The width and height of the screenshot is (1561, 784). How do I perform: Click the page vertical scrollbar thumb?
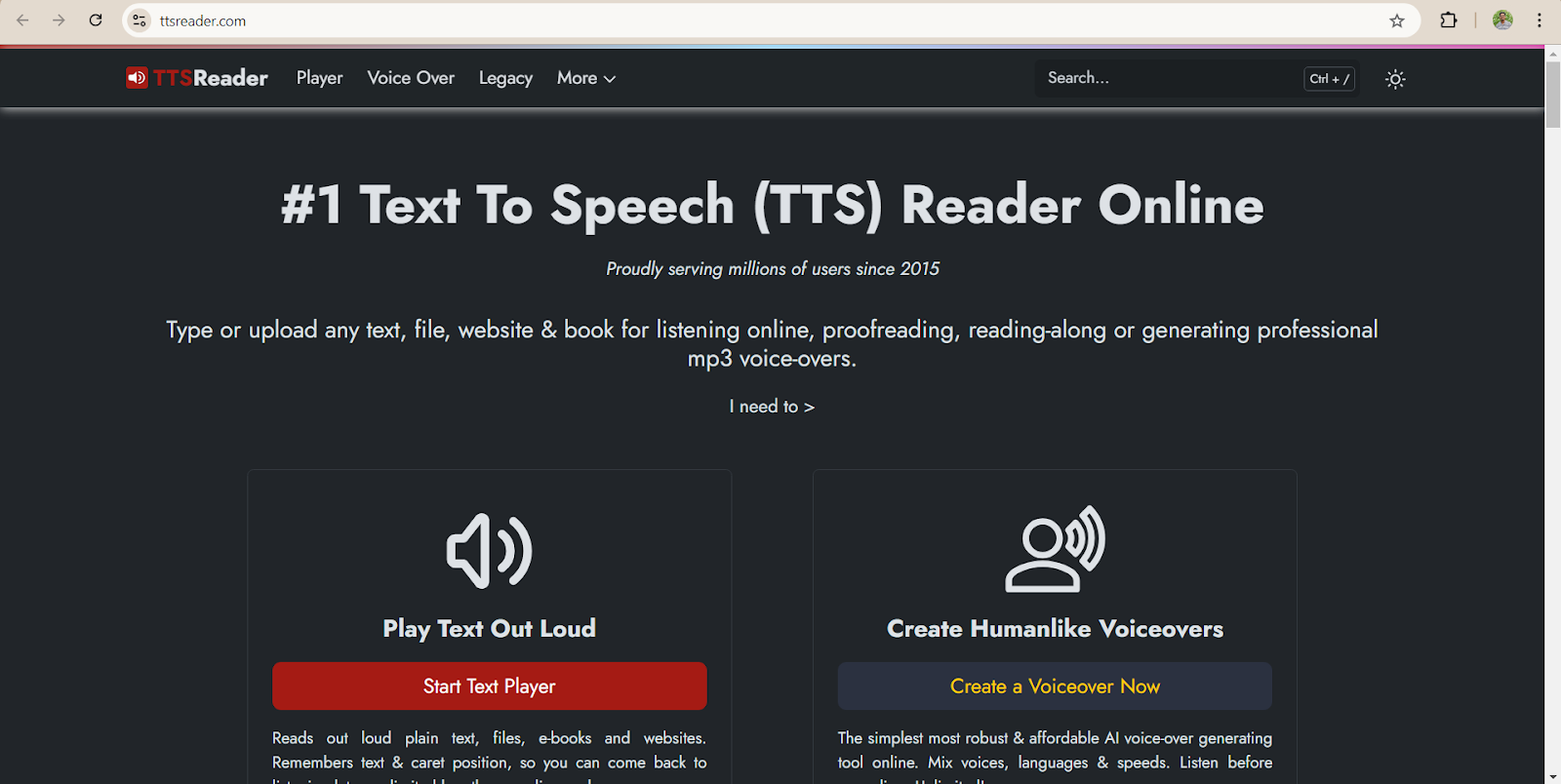[1552, 95]
